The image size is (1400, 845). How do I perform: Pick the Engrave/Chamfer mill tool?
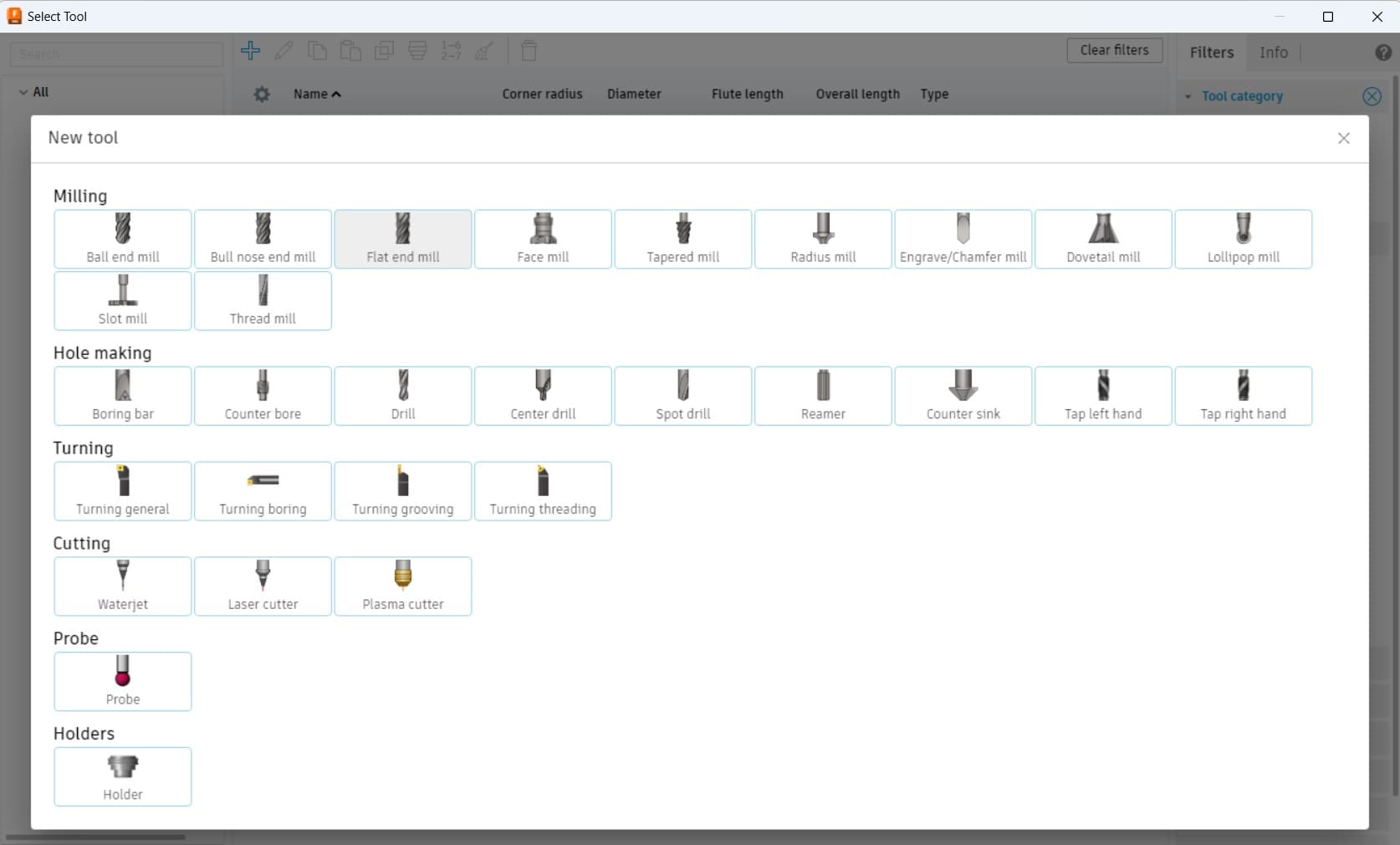(x=963, y=239)
